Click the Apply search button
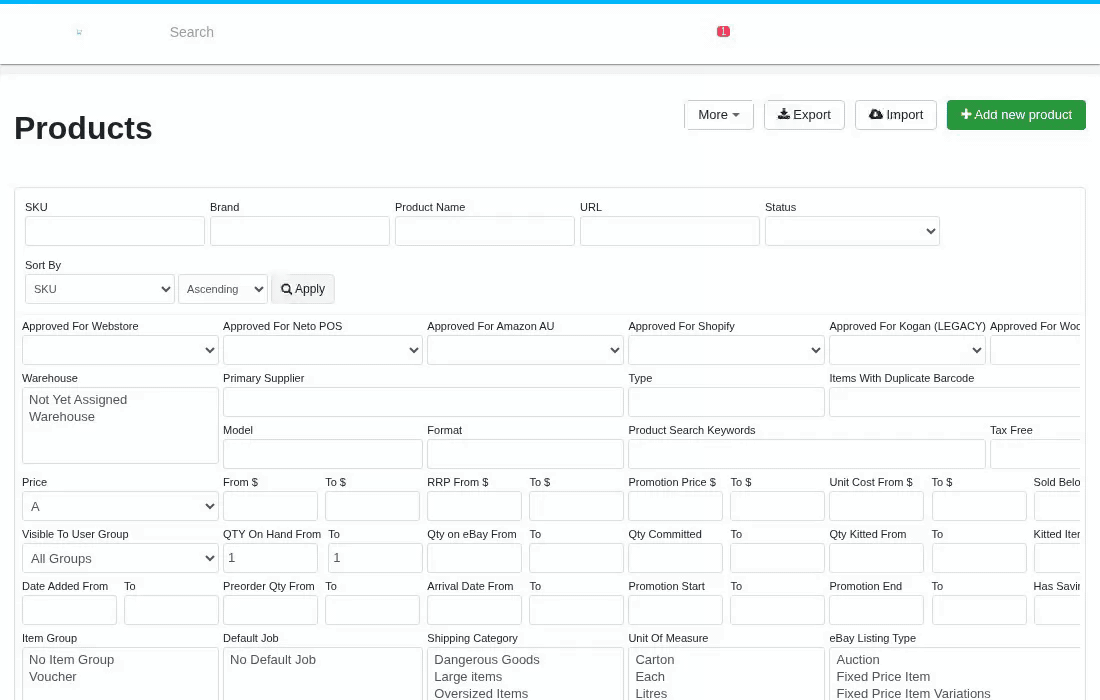The image size is (1100, 700). pyautogui.click(x=303, y=289)
